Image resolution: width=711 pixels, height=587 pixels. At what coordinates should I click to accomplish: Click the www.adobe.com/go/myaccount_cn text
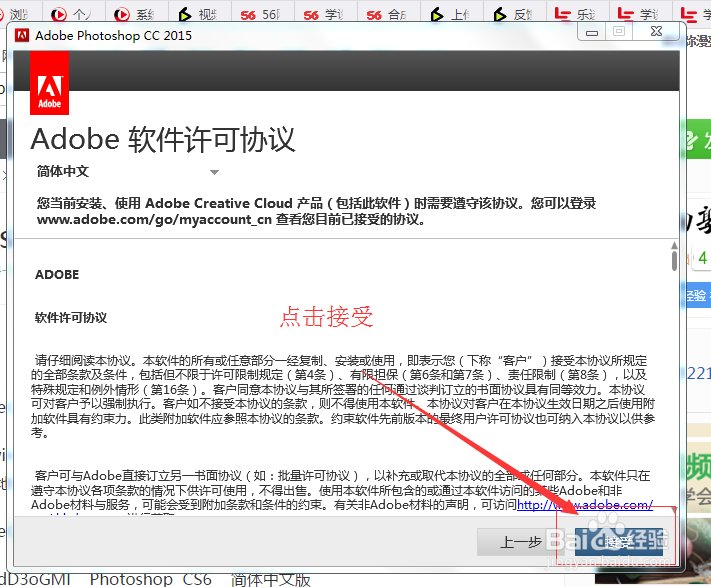tap(154, 219)
